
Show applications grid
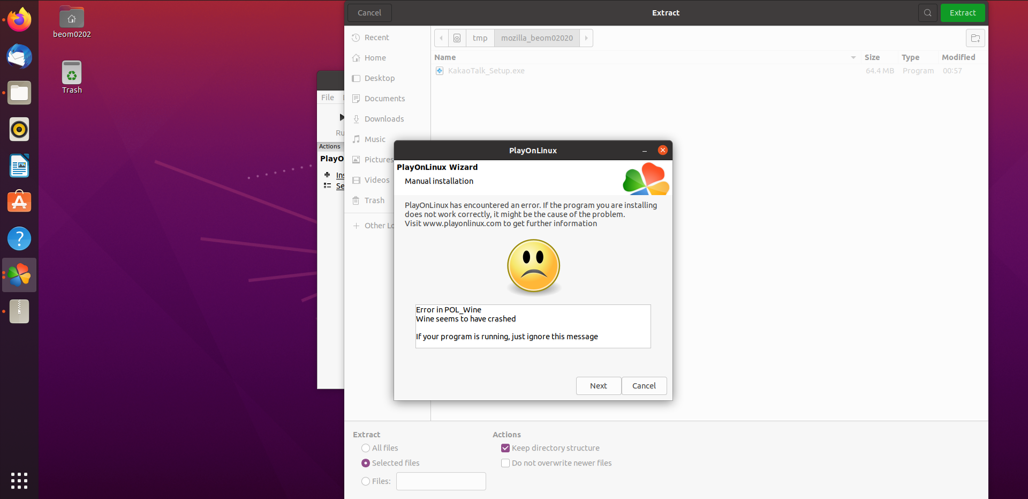pos(19,480)
